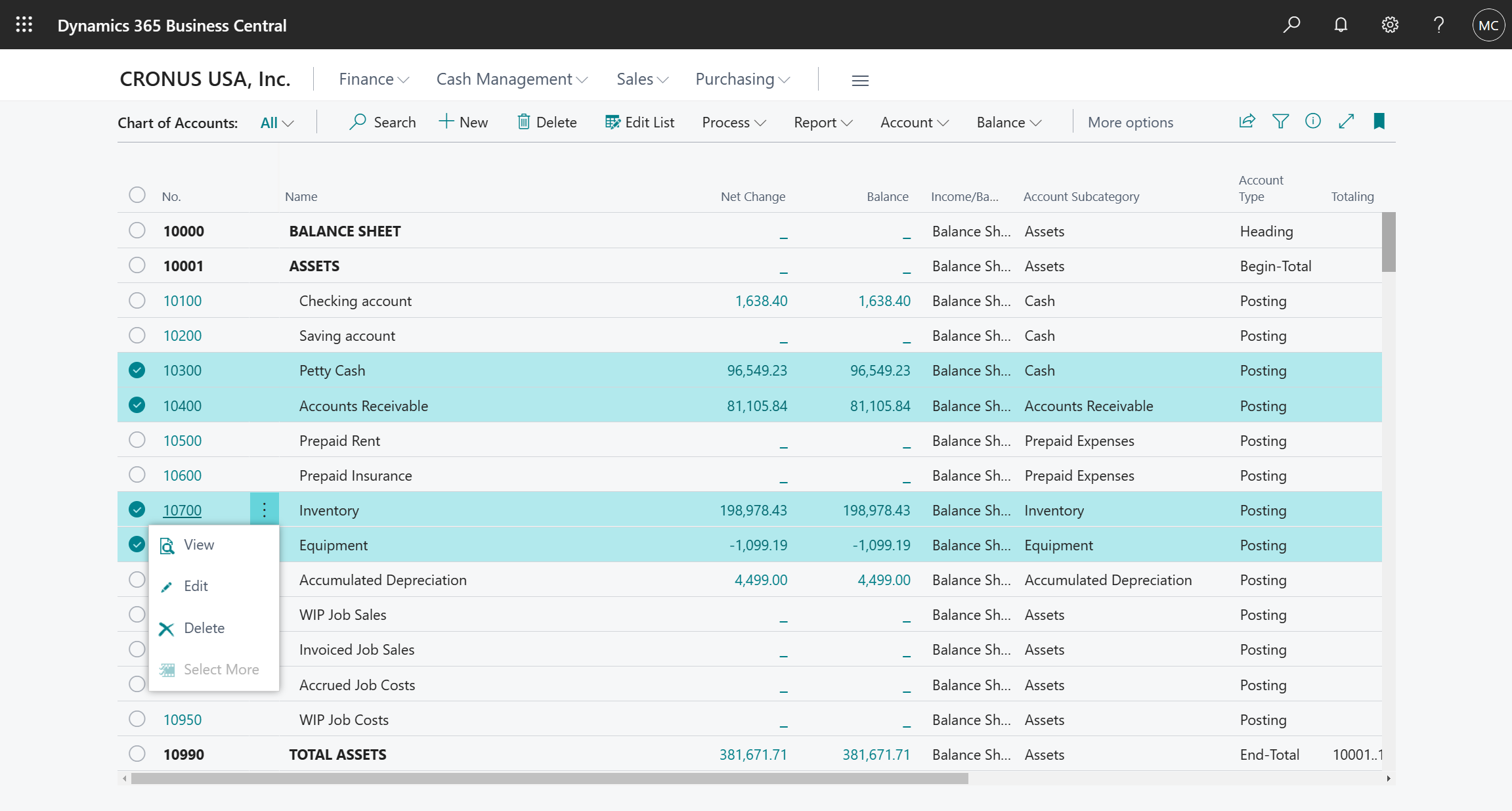
Task: Choose View from the row context menu
Action: coord(198,545)
